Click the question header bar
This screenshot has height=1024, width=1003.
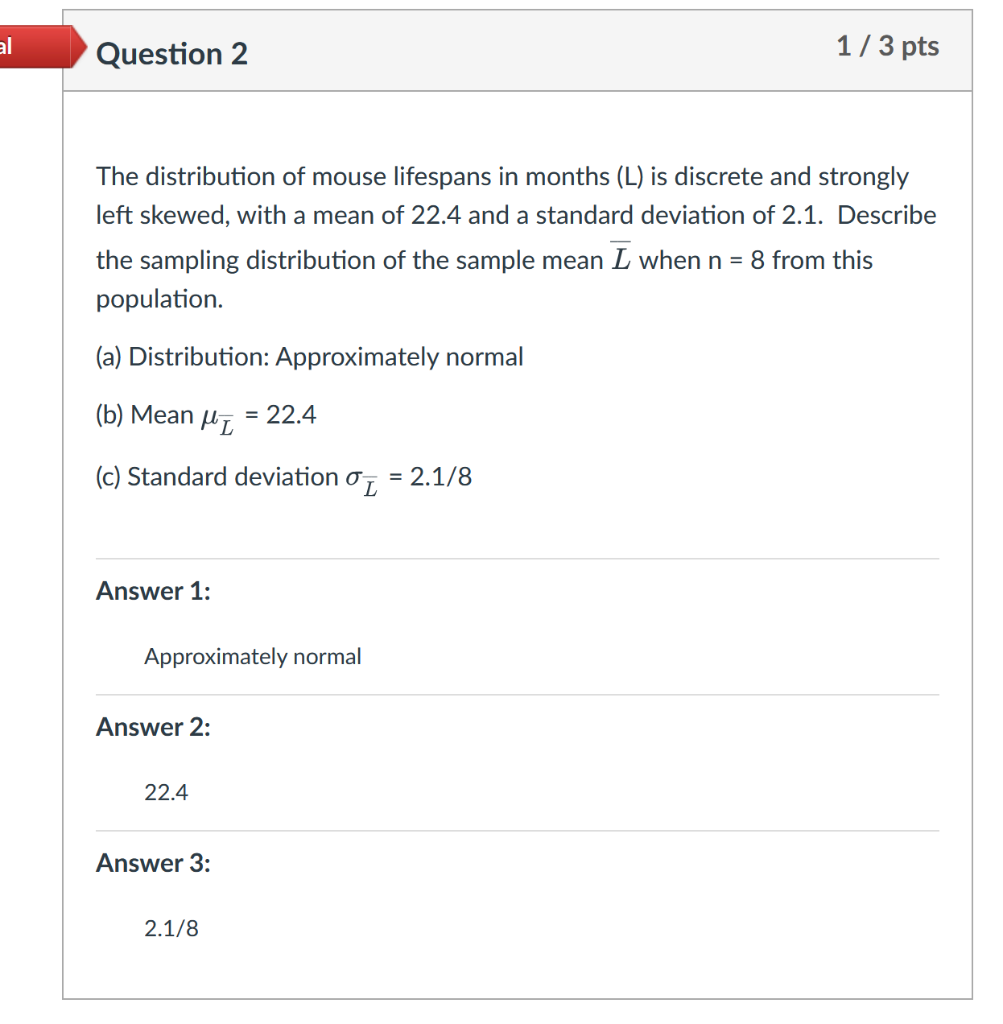tap(517, 51)
